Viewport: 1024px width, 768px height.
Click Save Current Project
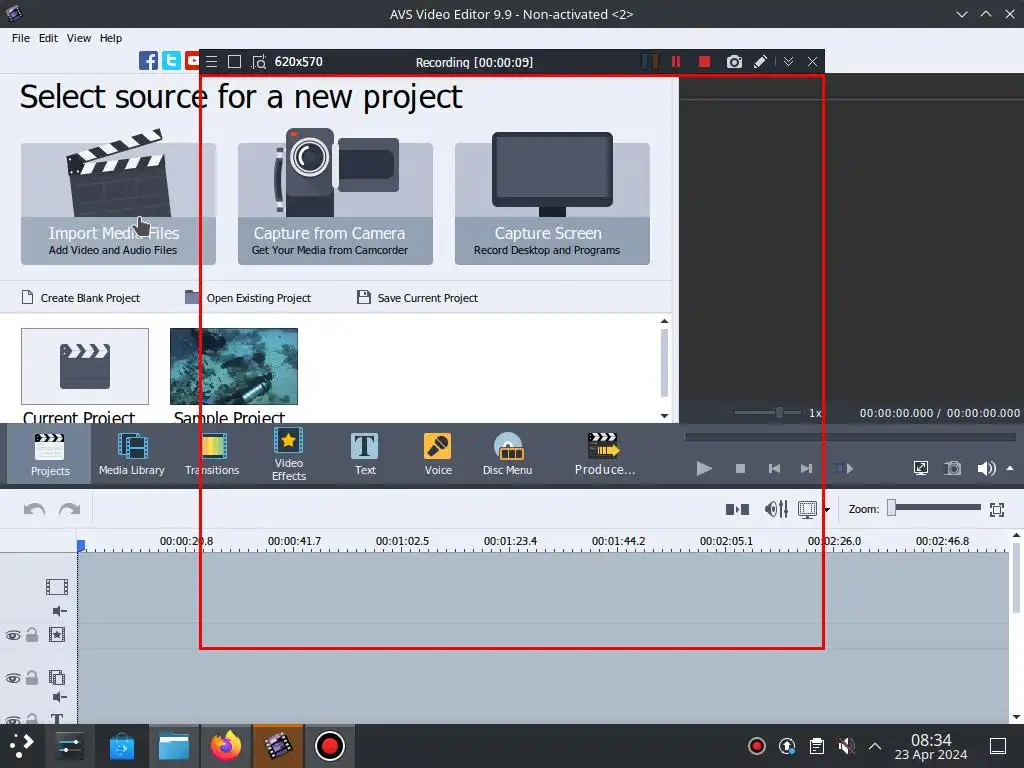pos(417,298)
